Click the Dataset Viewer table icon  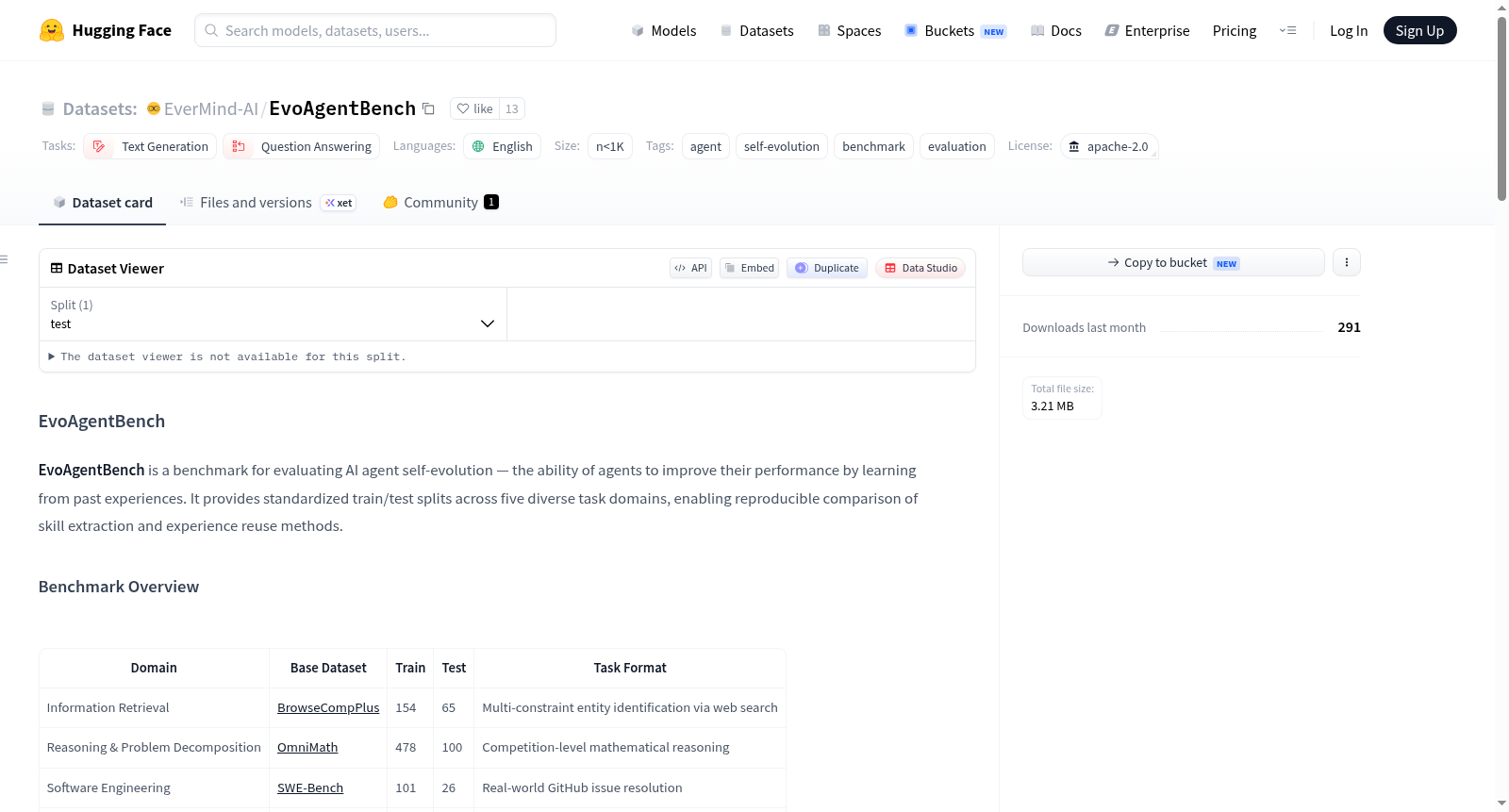point(57,268)
